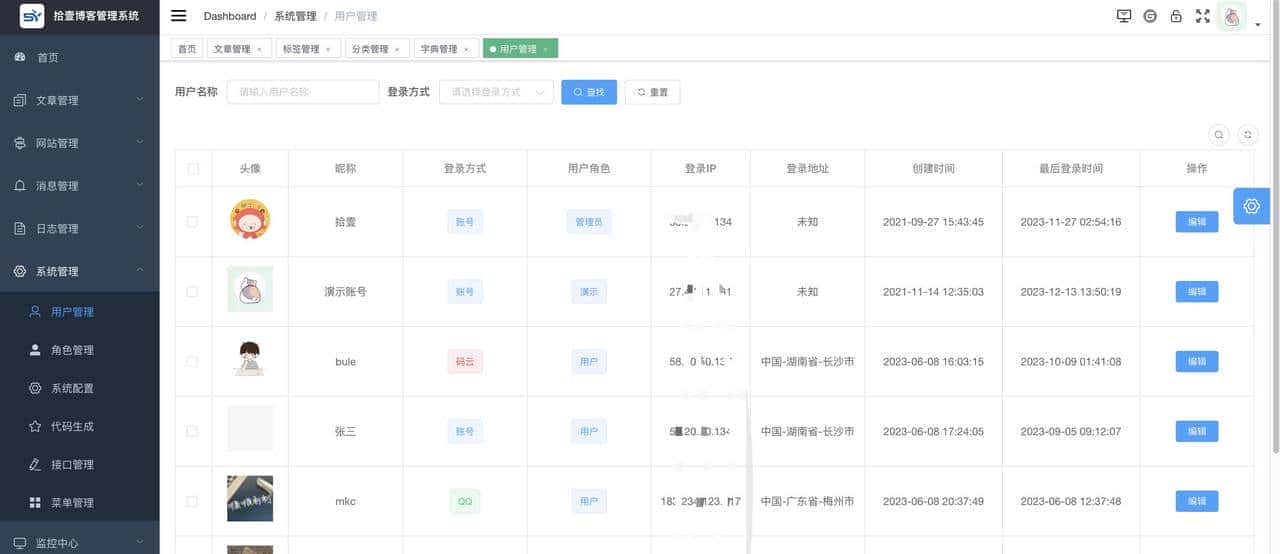Click the SY logo in sidebar header

tap(32, 16)
